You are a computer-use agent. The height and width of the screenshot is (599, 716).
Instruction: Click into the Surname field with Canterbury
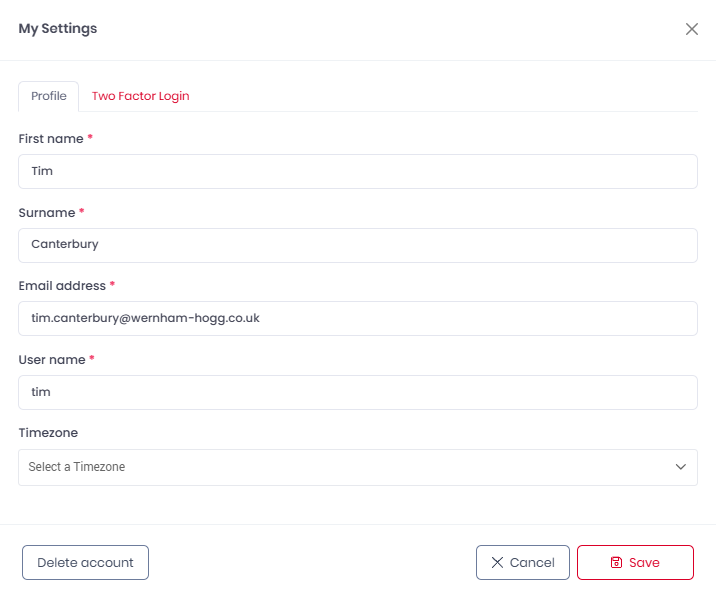pos(357,245)
